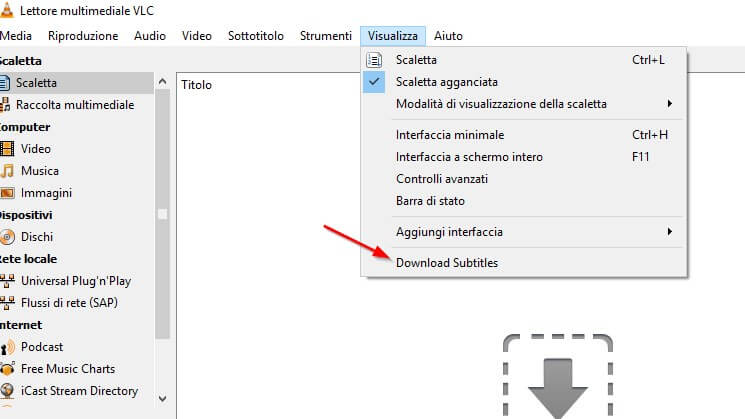Select Video under Computer section

point(76,149)
